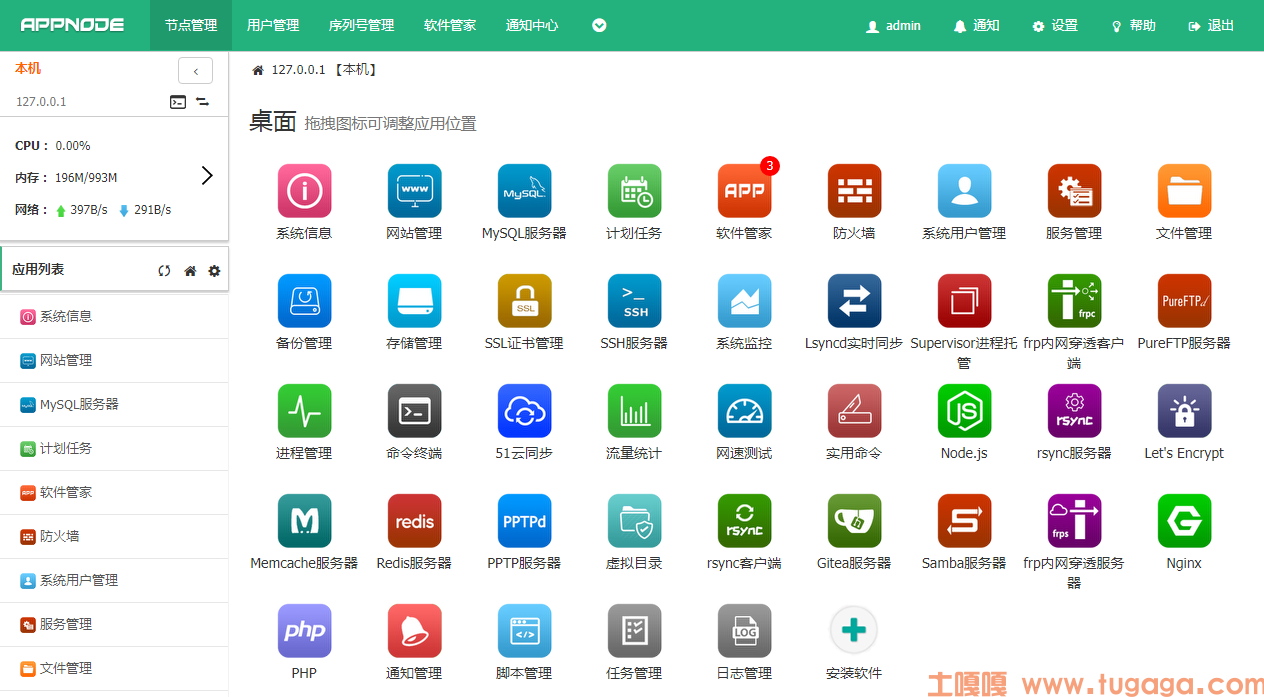Open the 系统信息 desktop app icon
The width and height of the screenshot is (1264, 697).
pyautogui.click(x=304, y=191)
